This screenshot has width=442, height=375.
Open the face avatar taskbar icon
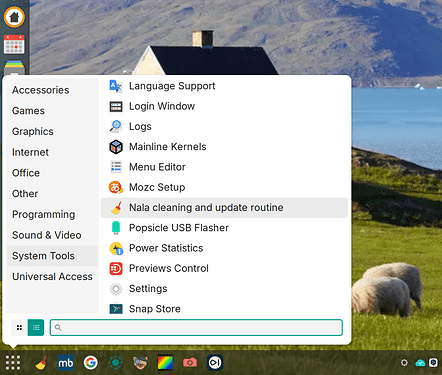pyautogui.click(x=140, y=363)
